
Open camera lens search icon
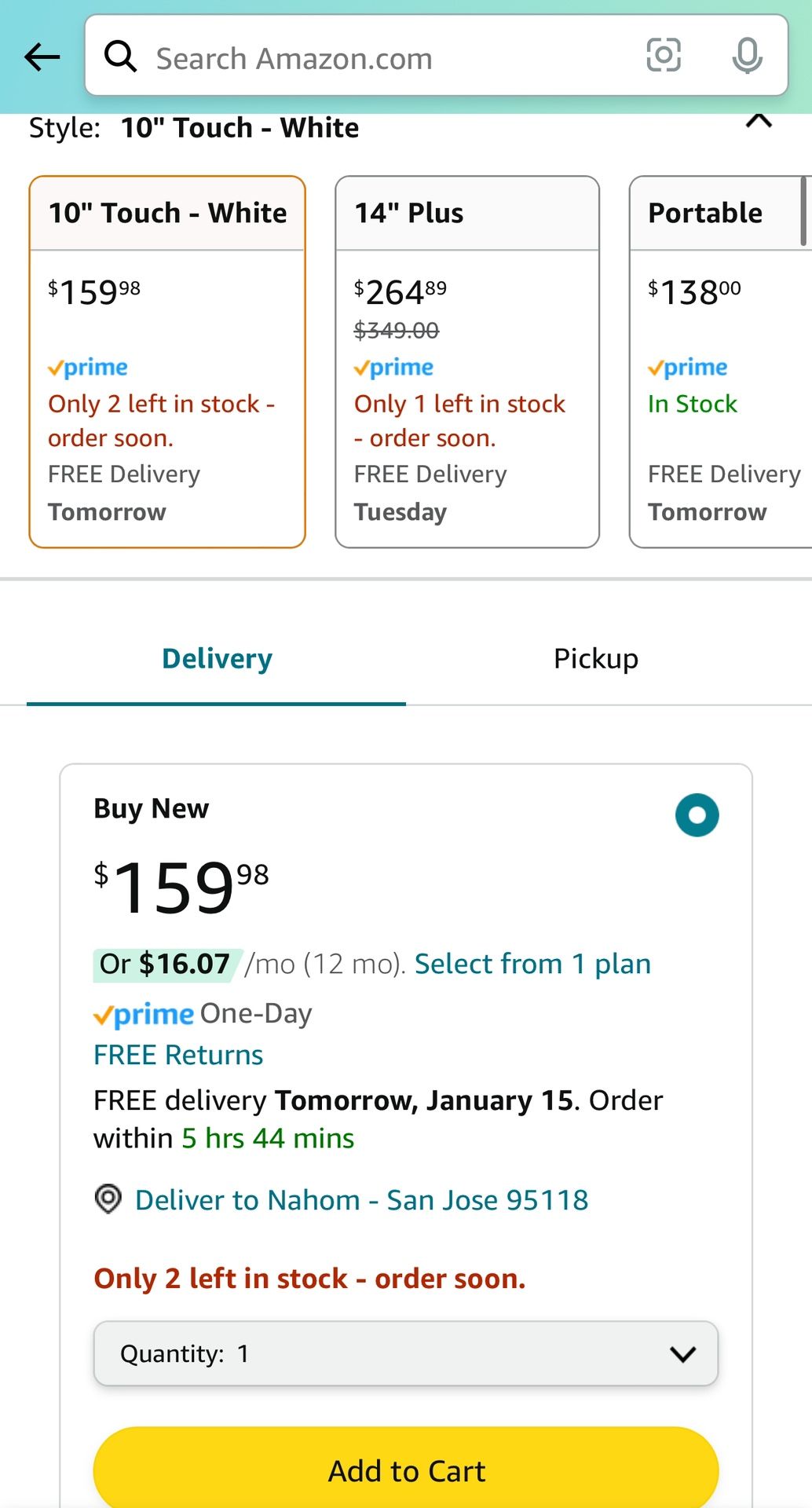point(663,56)
